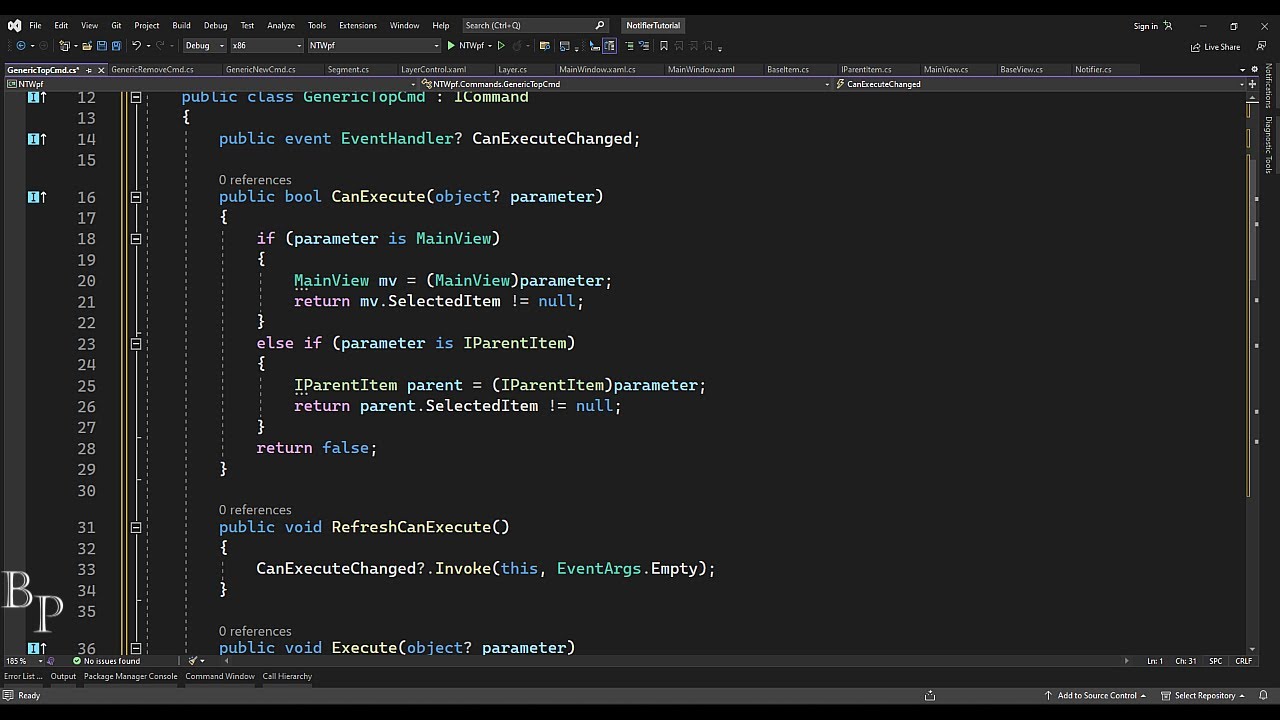Click the New Item dropdown icon in toolbar

(63, 45)
